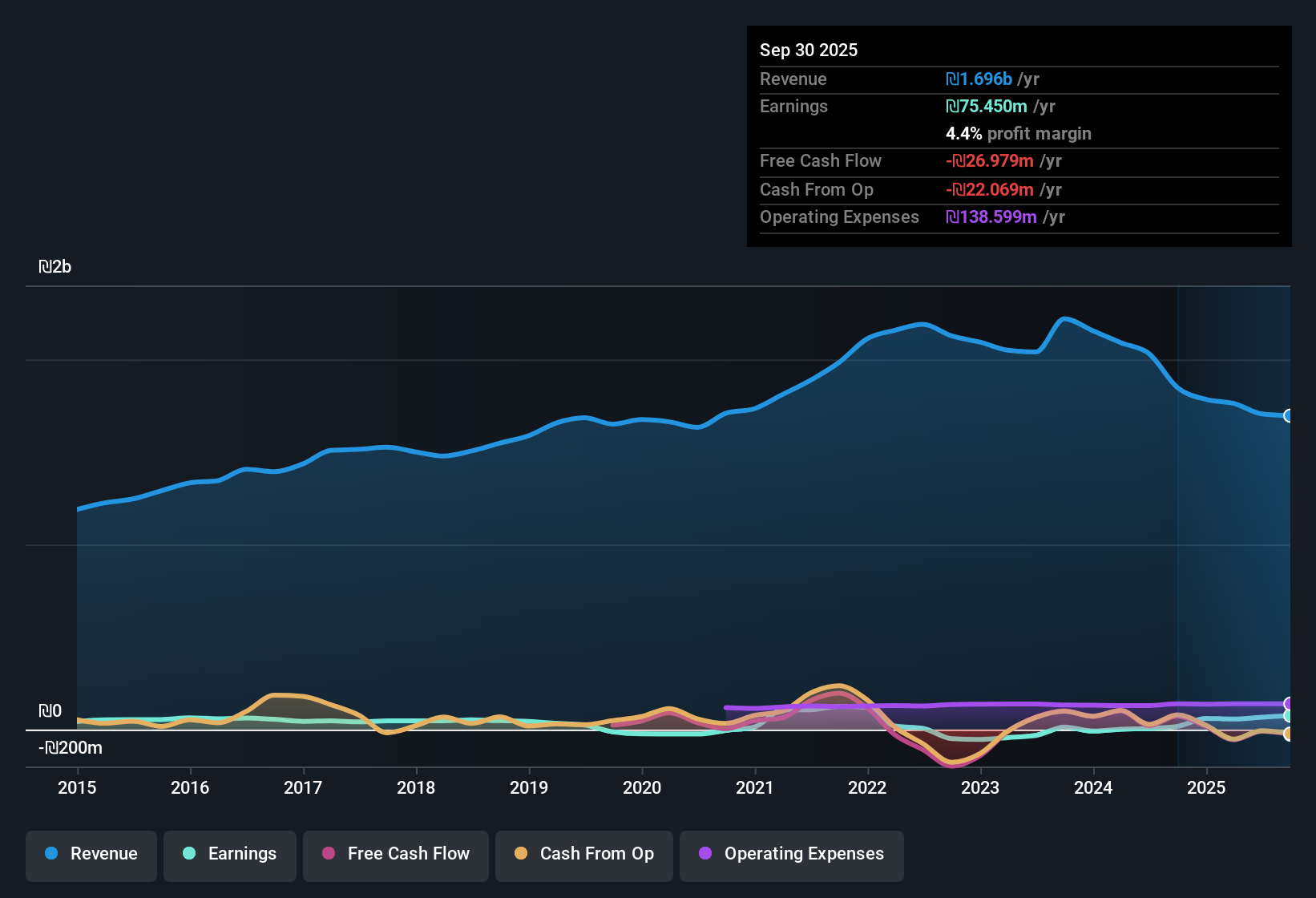Click the purple Operating Expenses legend dot

(x=705, y=854)
